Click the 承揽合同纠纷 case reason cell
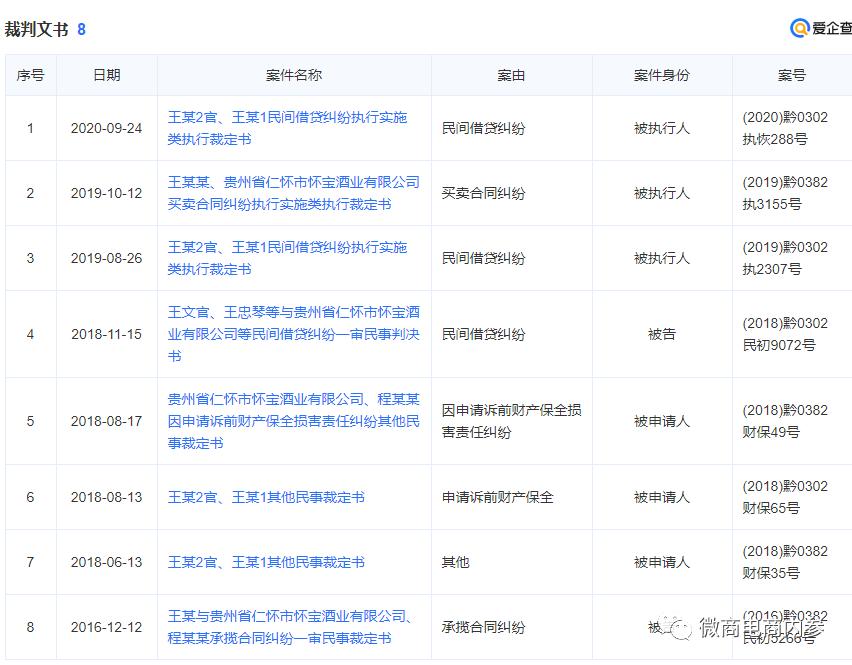Image resolution: width=852 pixels, height=665 pixels. coord(484,627)
